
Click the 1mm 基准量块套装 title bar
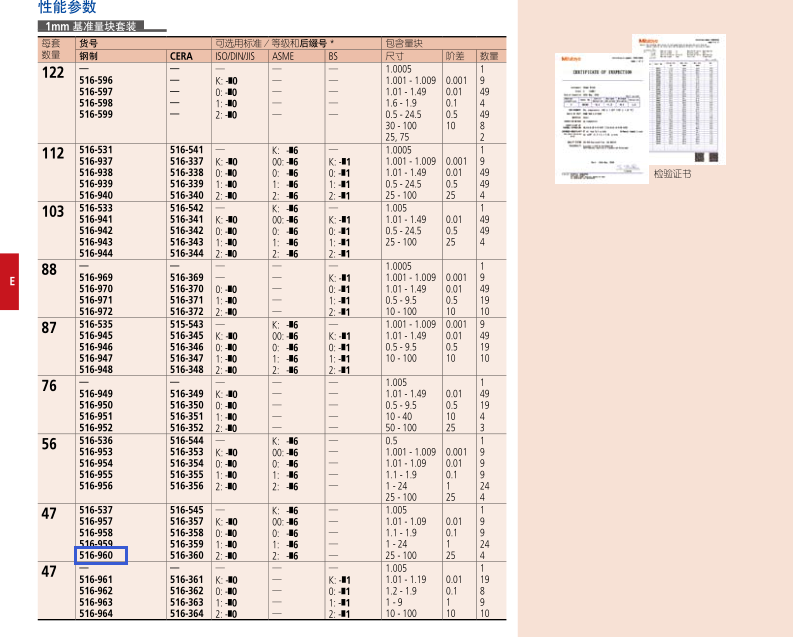[91, 26]
